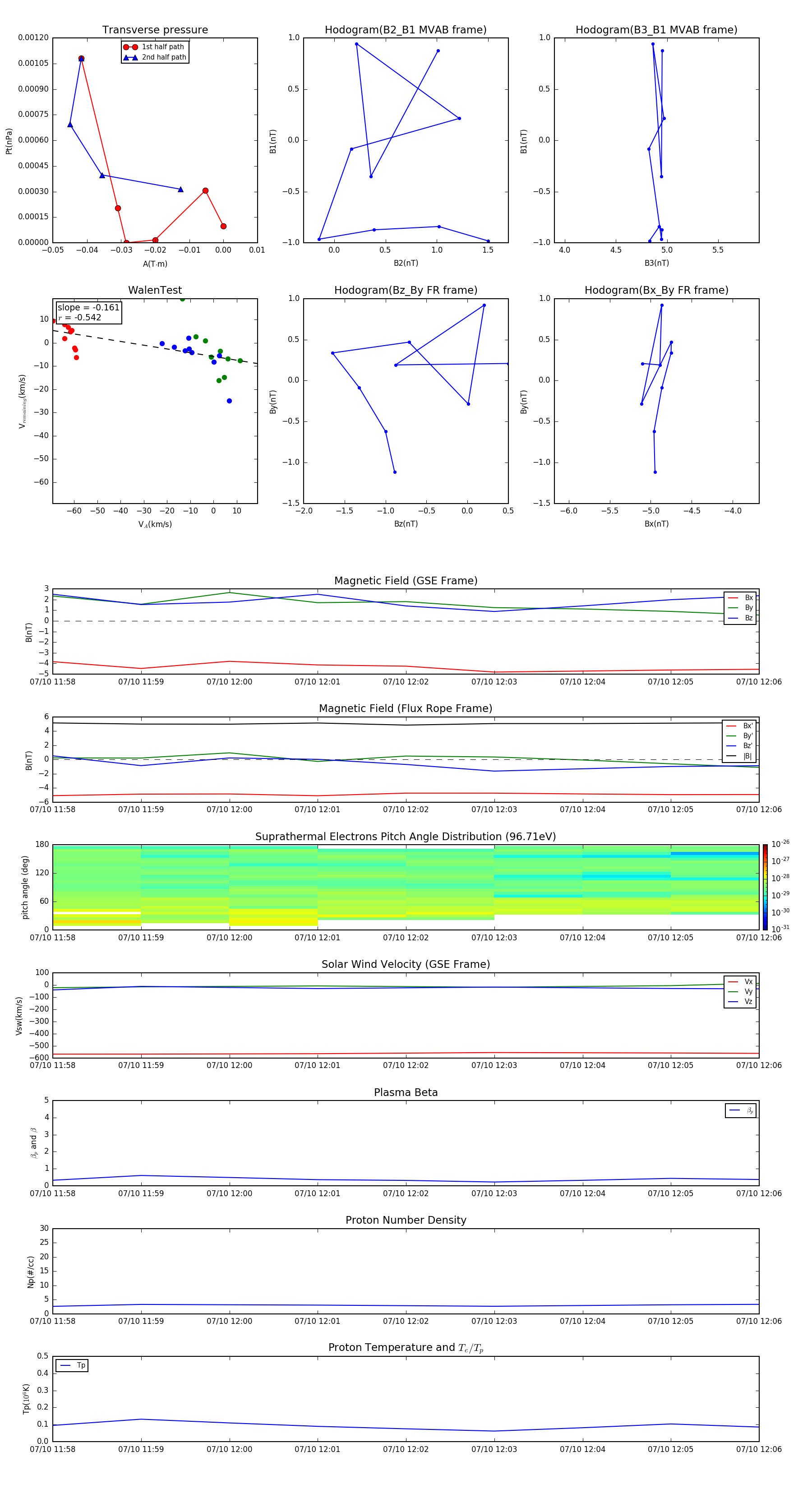The width and height of the screenshot is (812, 1489).
Task: Click the peak marker in Transverse pressure plot
Action: point(81,58)
